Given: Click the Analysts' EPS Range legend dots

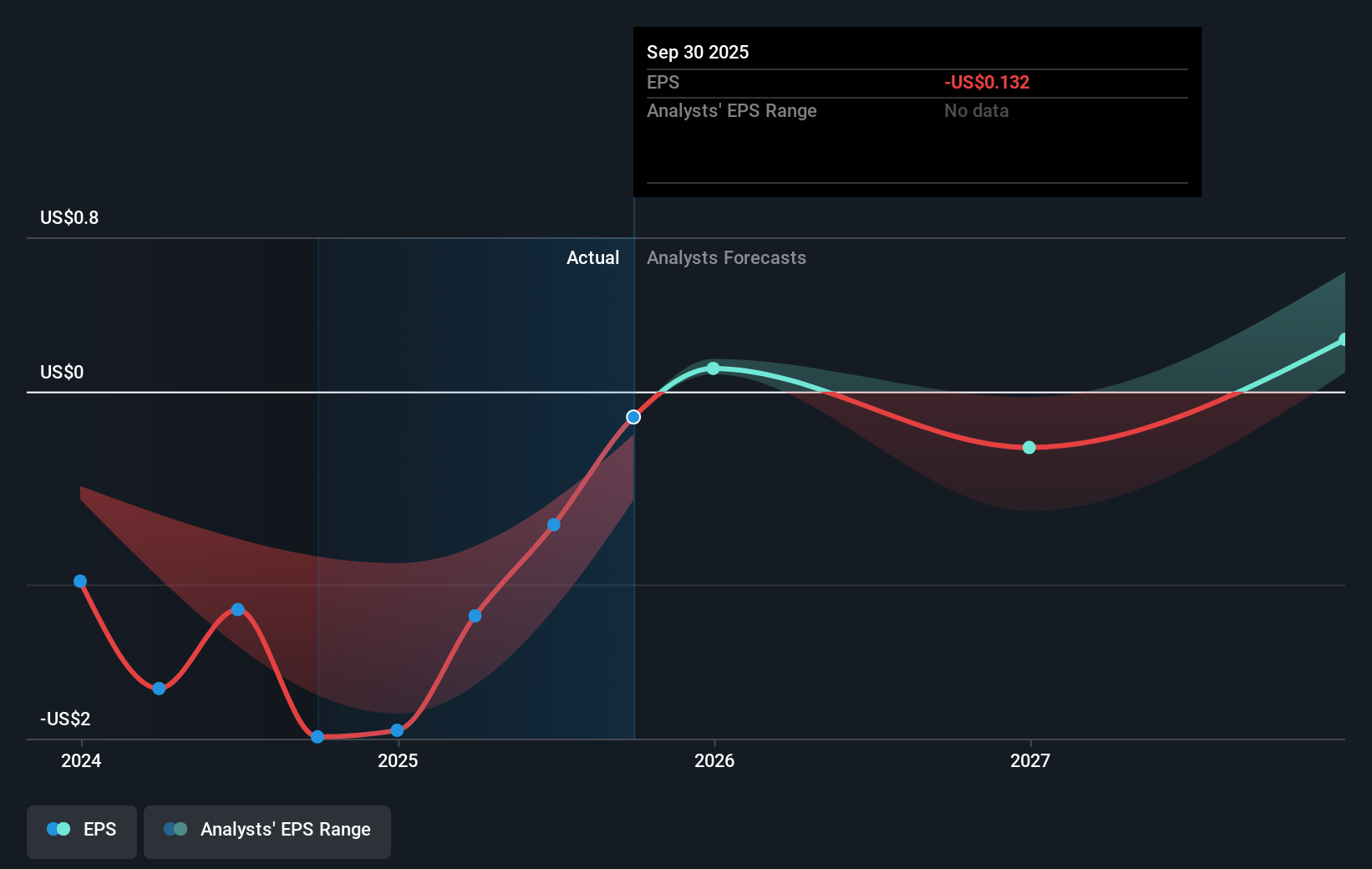Looking at the screenshot, I should [175, 828].
